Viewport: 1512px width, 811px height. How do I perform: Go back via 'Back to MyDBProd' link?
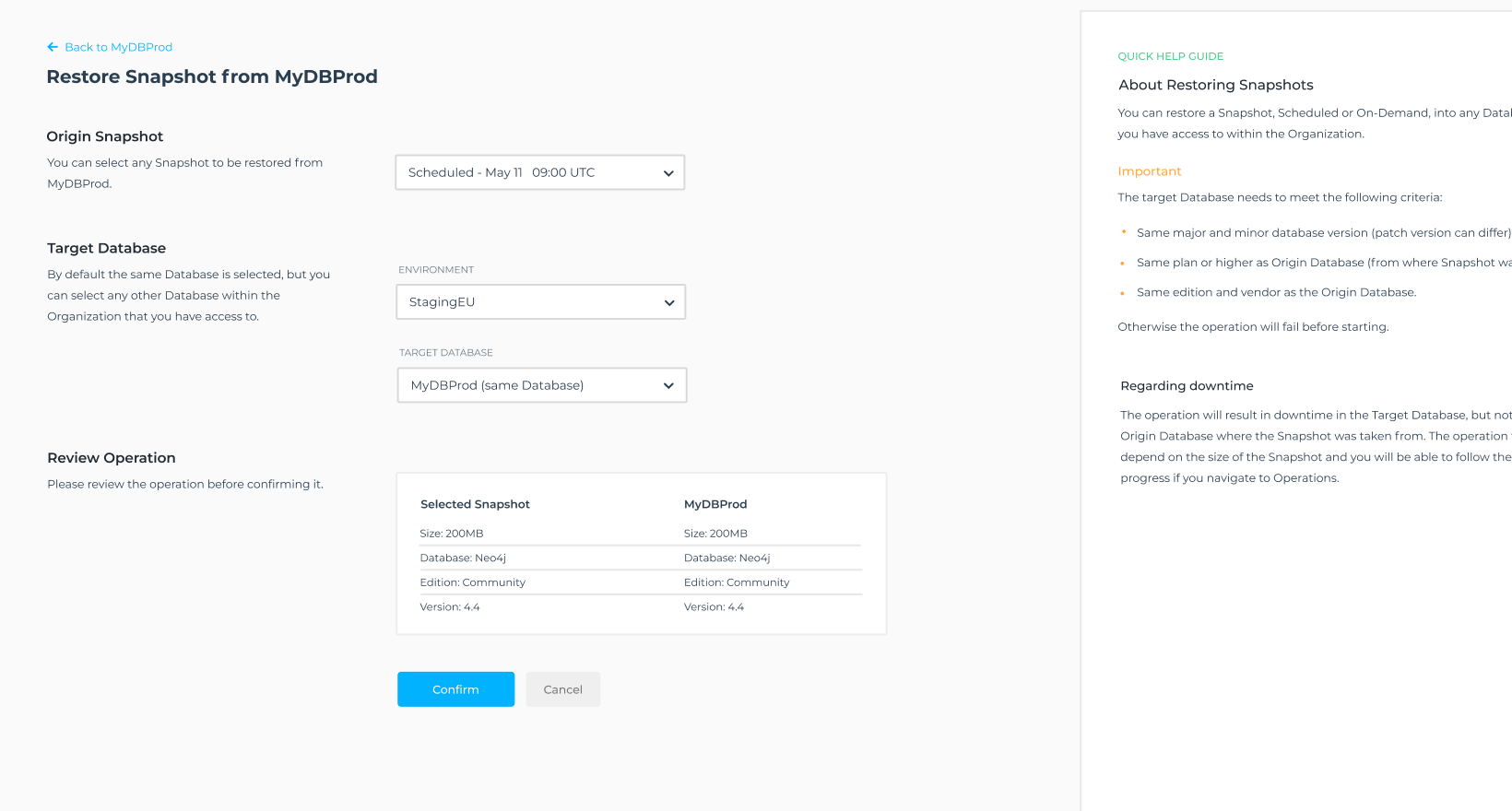[118, 47]
